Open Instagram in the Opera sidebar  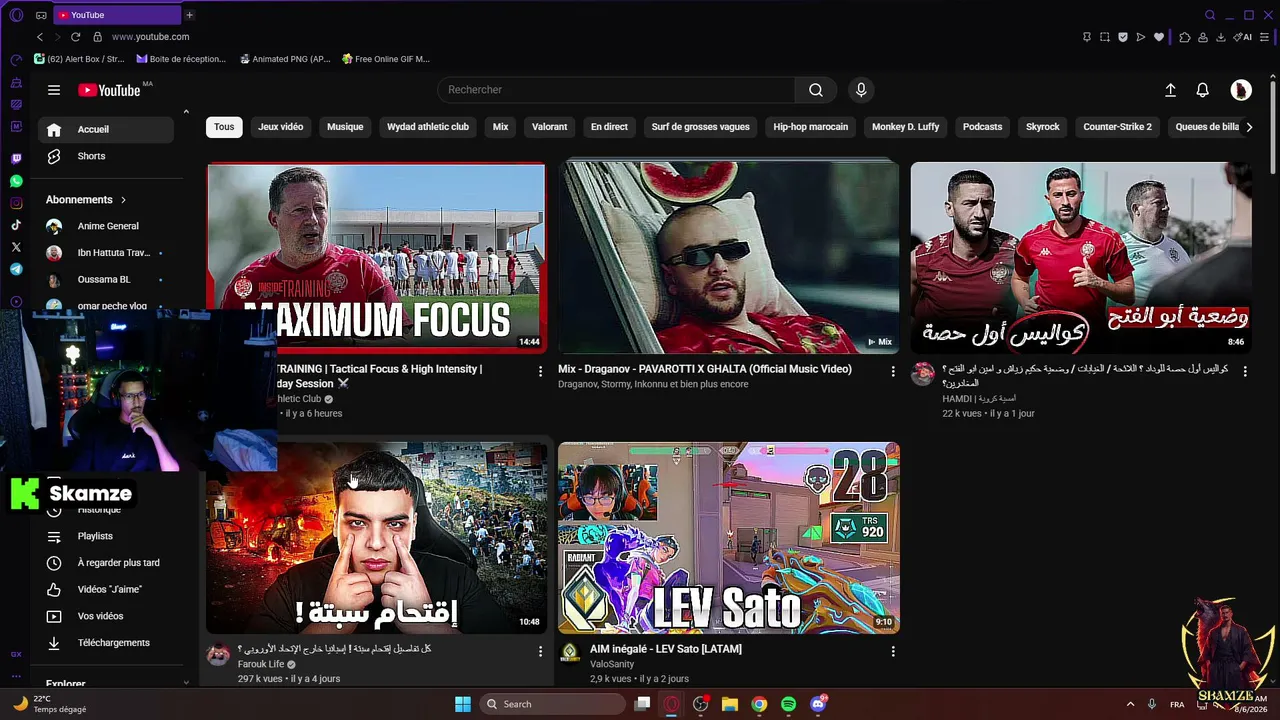16,203
